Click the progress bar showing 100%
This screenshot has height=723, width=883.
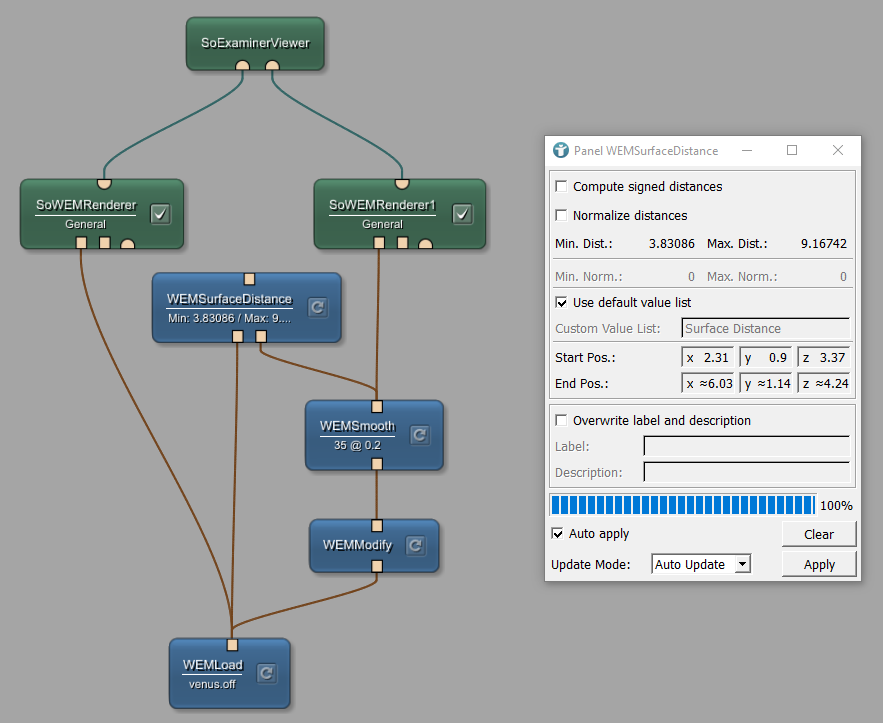click(680, 505)
